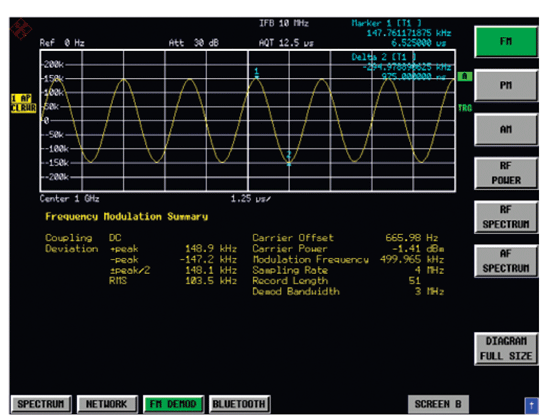The width and height of the screenshot is (550, 420).
Task: Click the blue up-arrow icon
Action: coord(531,406)
